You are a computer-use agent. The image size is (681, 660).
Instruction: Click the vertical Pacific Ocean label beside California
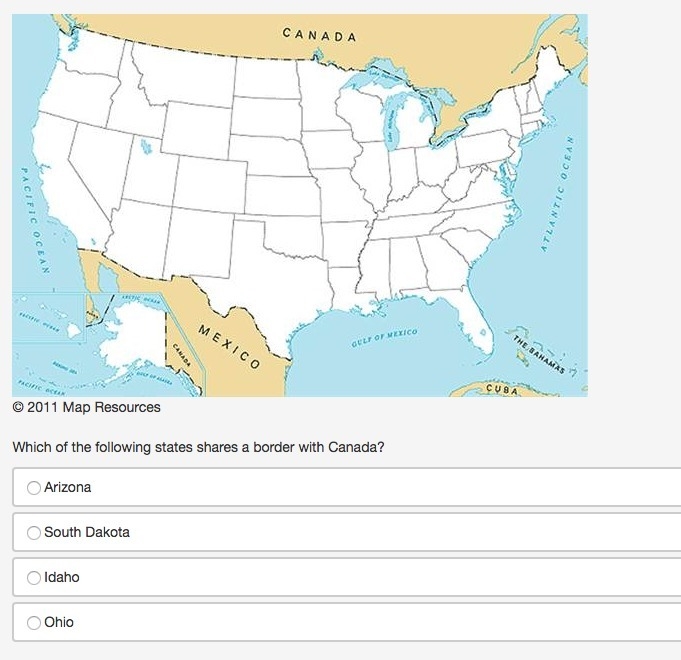[34, 221]
